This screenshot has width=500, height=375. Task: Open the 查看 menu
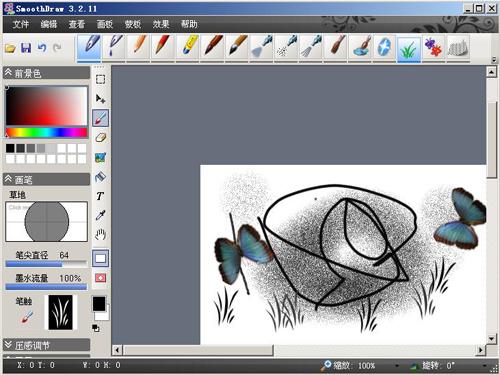(77, 24)
